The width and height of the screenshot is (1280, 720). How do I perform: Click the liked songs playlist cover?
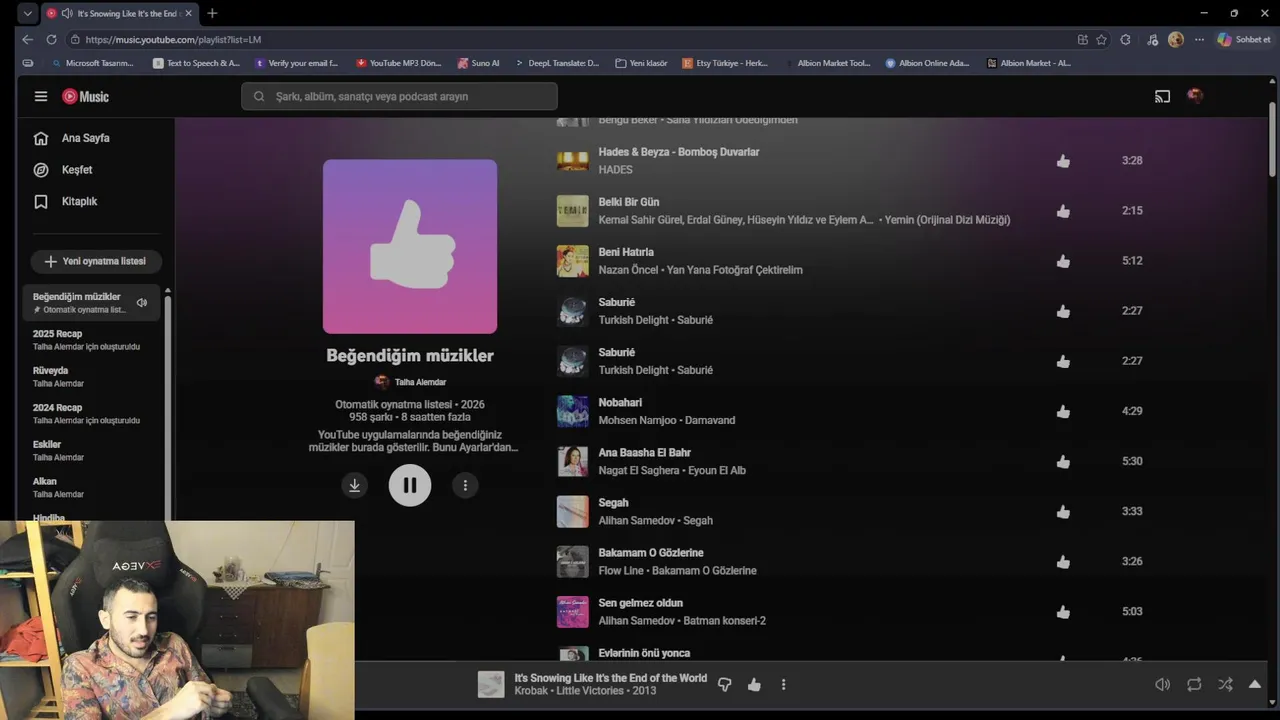410,246
